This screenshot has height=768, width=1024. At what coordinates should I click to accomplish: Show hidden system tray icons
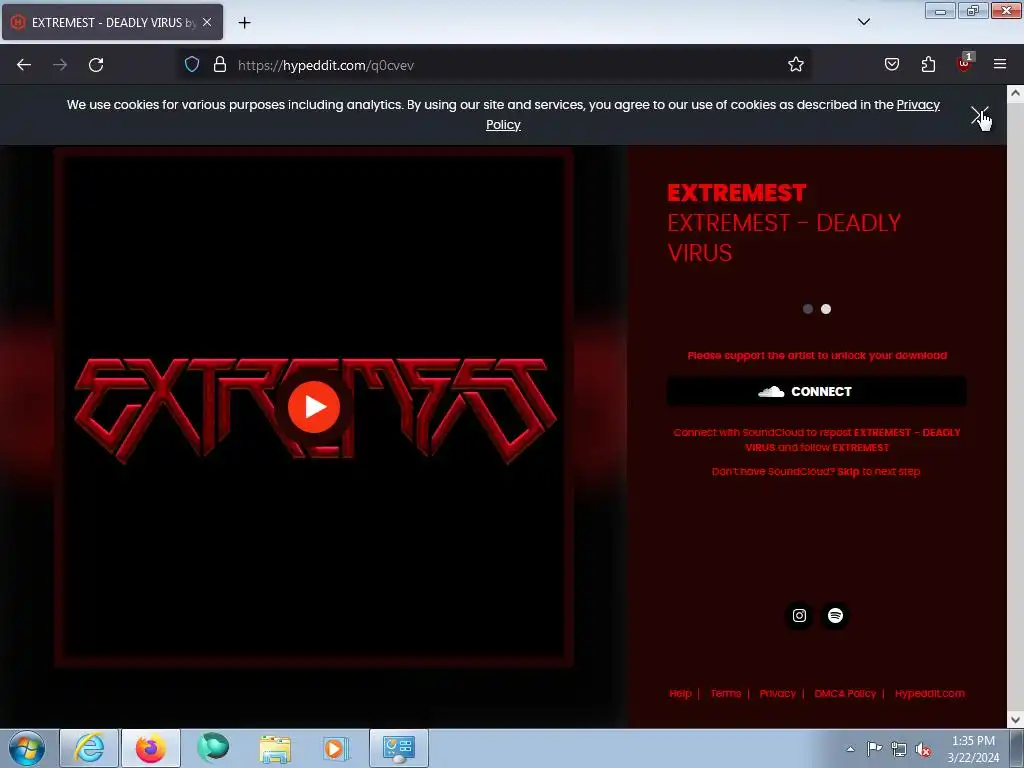850,749
